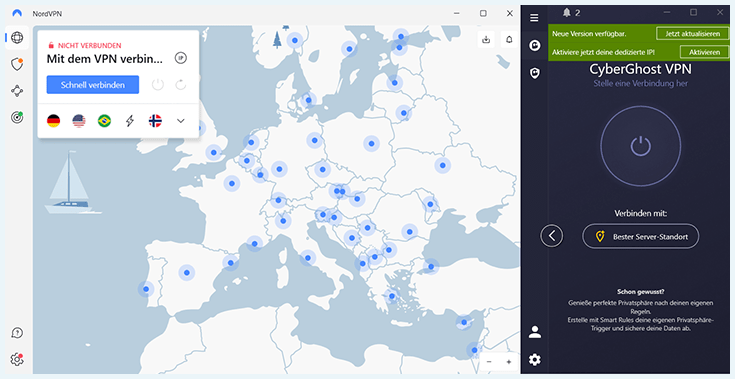Select the Israel server marker on the map
Viewport: 735px width, 379px height.
474,349
